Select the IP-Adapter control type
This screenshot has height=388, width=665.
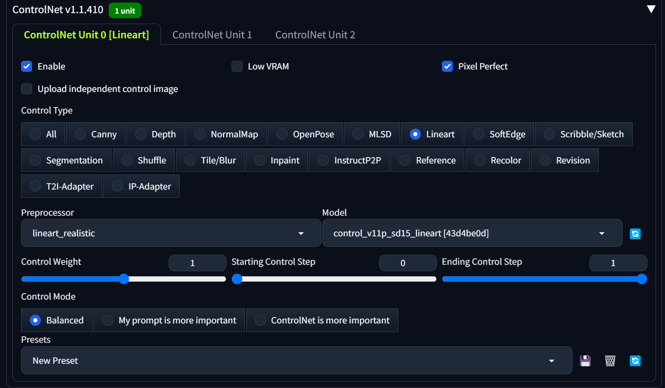(142, 186)
